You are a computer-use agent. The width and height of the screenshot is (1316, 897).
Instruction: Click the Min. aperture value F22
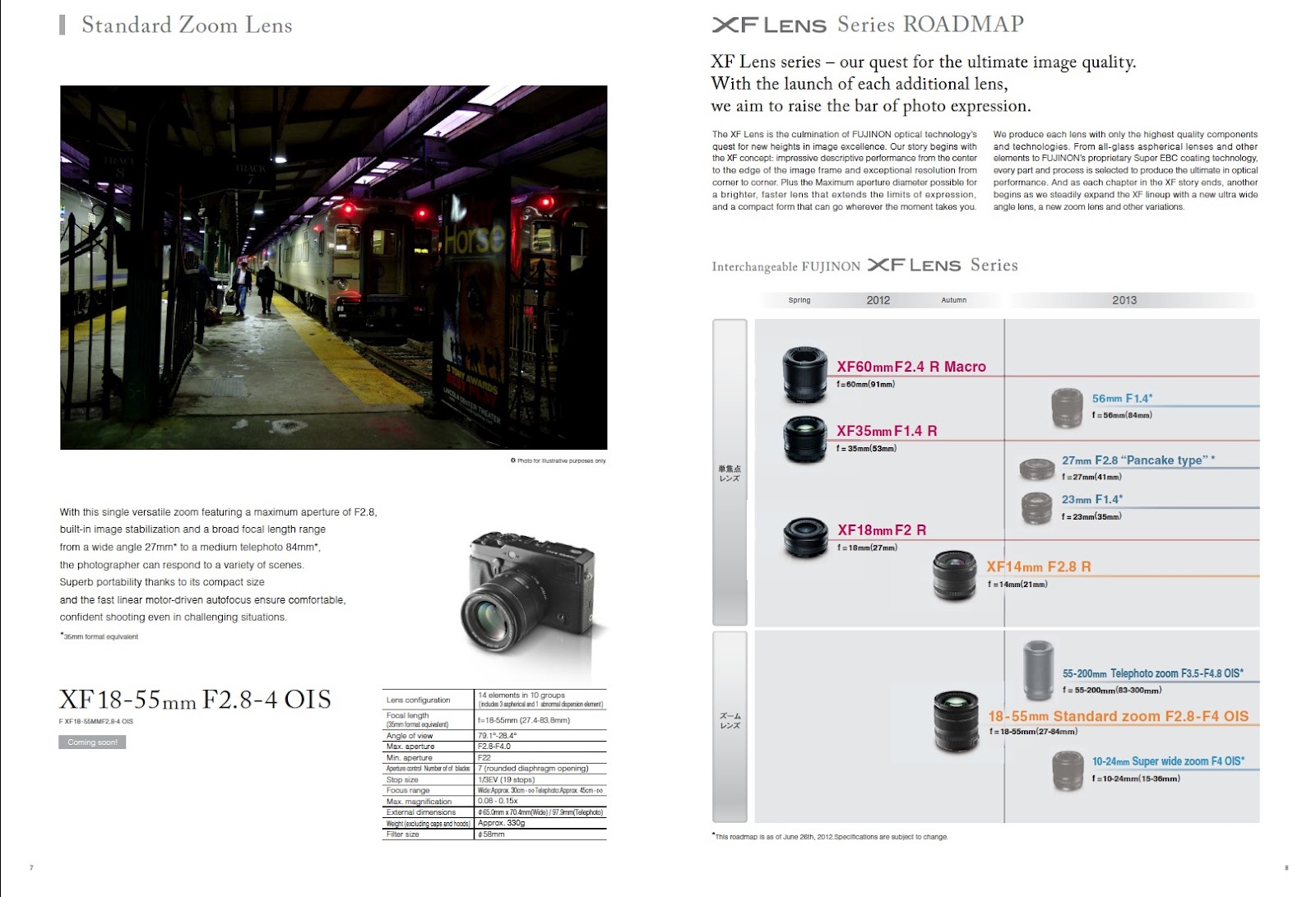click(484, 757)
